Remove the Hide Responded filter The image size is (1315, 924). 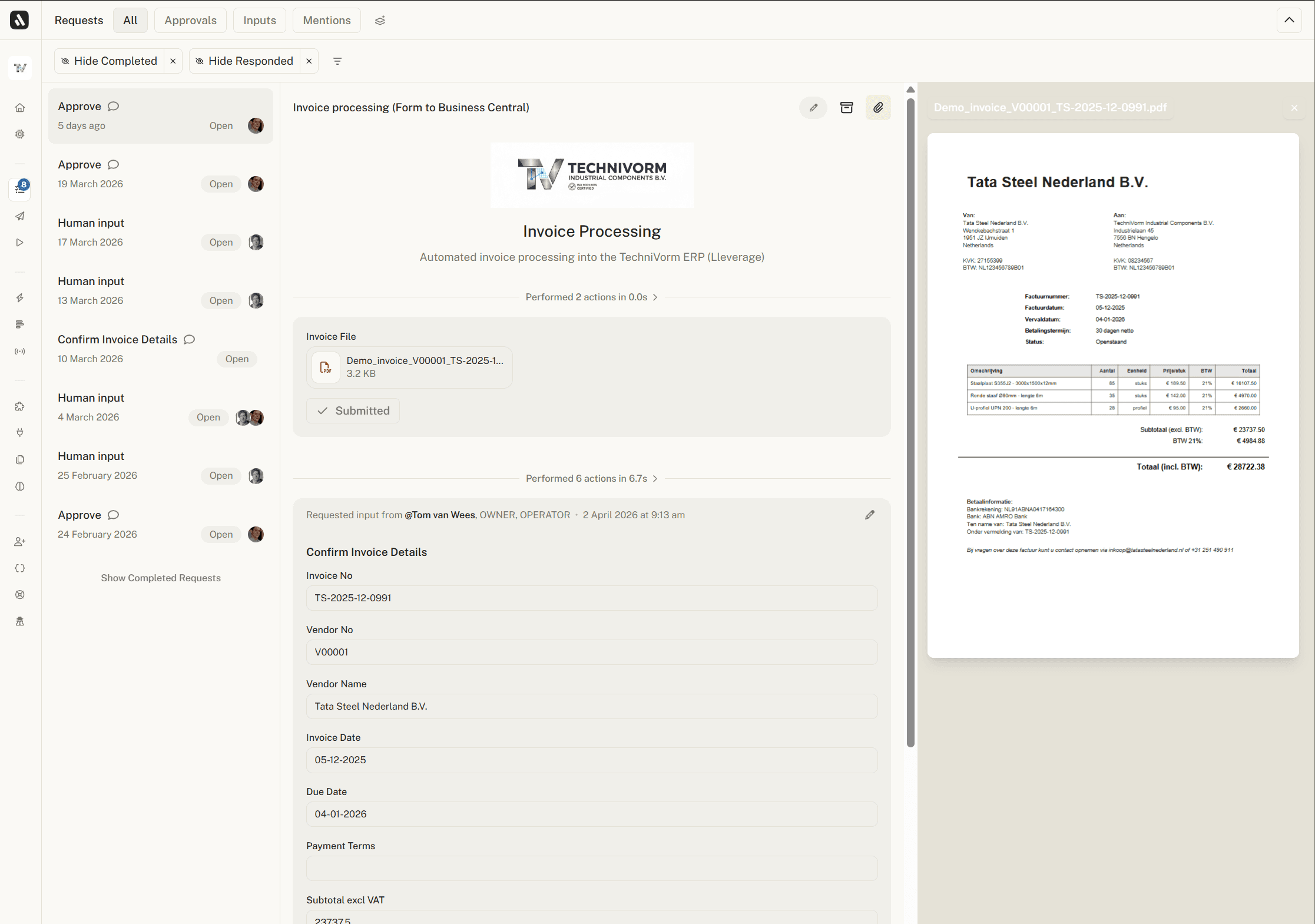coord(309,61)
